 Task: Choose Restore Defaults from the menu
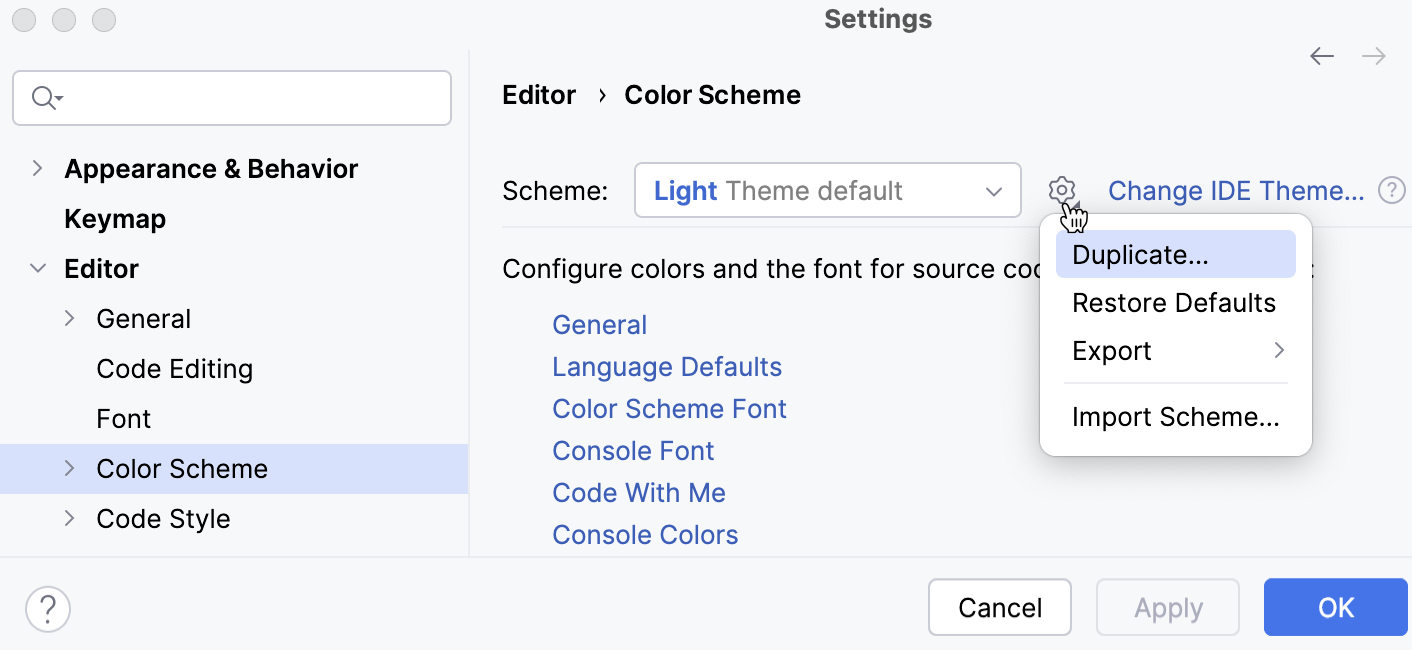(1173, 302)
